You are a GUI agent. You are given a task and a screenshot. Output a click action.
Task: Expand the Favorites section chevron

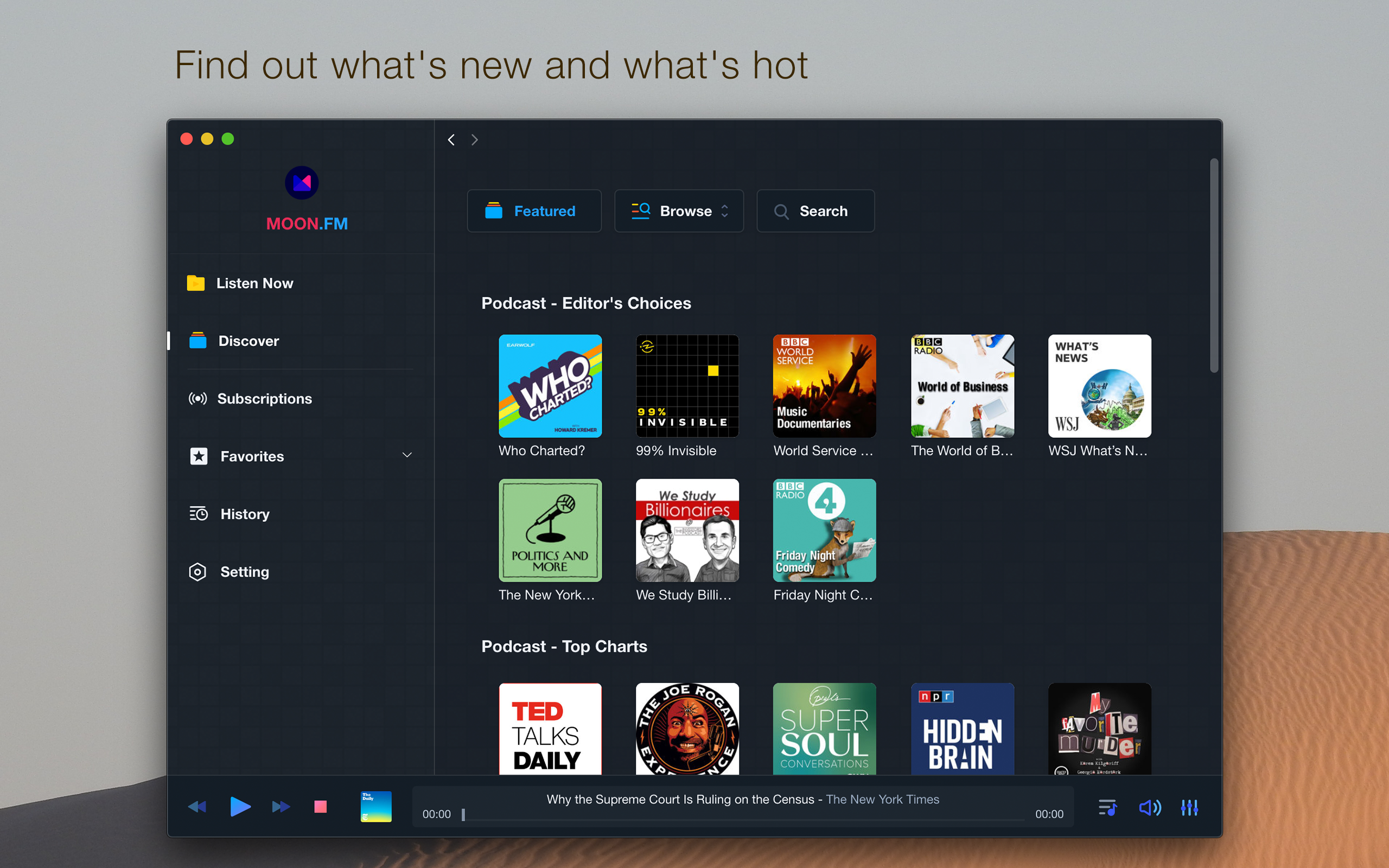tap(407, 455)
